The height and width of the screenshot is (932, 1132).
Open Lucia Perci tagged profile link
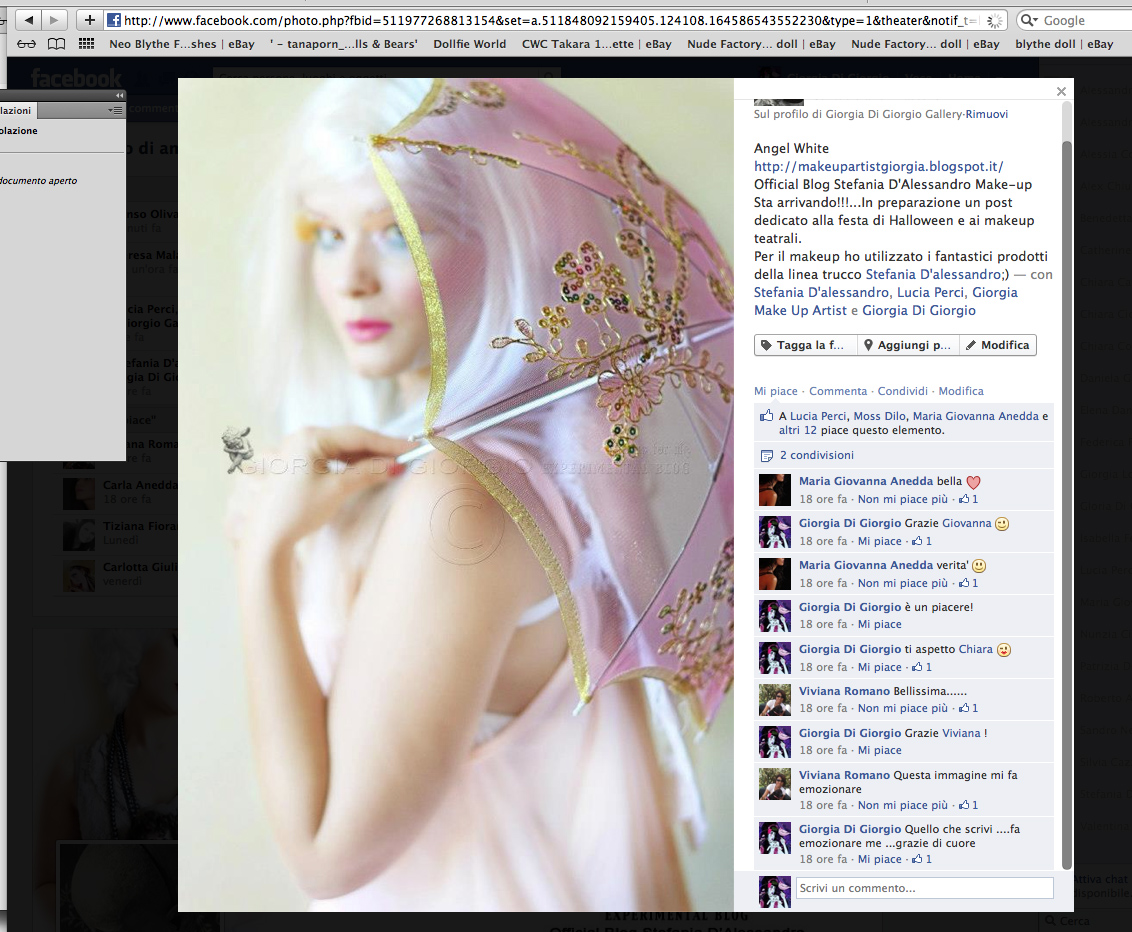(930, 292)
